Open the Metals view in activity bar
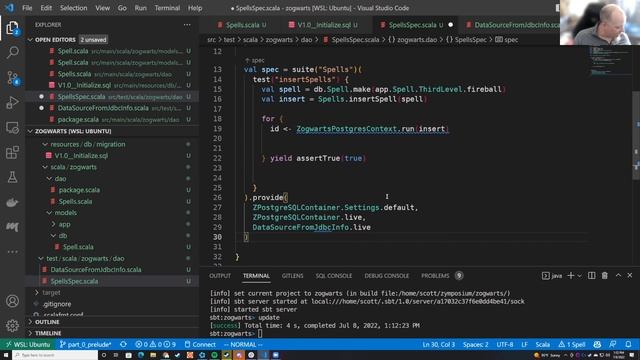The image size is (640, 360). pos(12,227)
